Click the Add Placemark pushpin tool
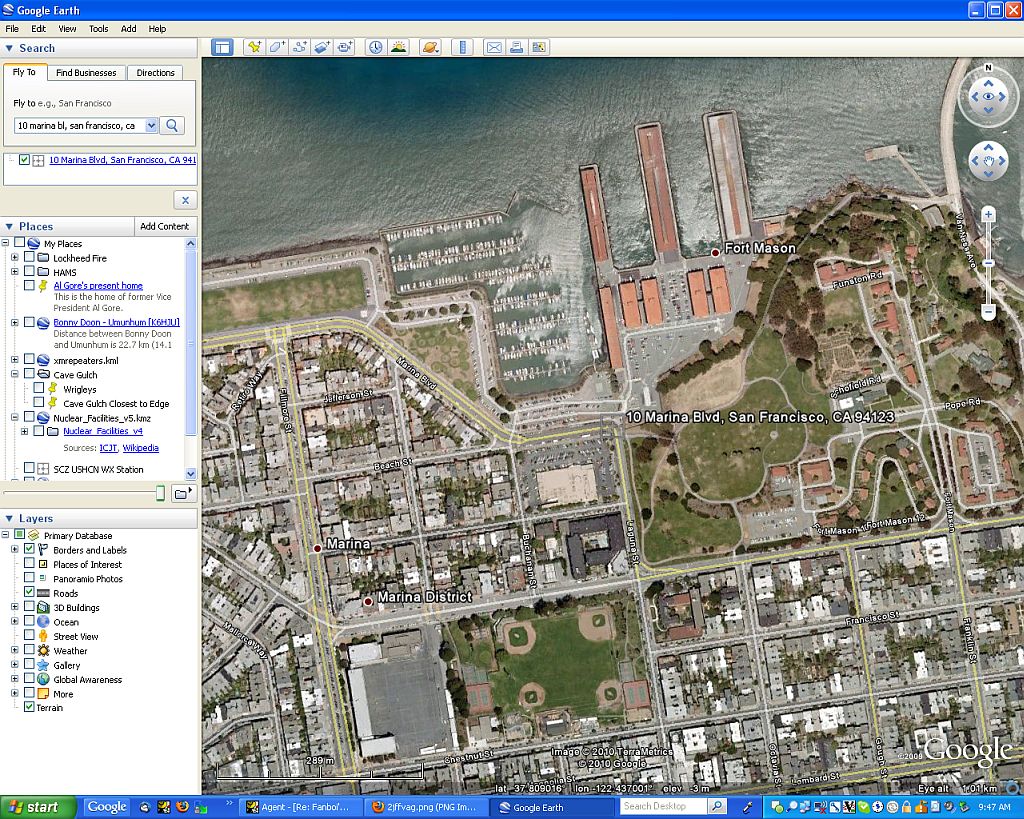 [254, 47]
